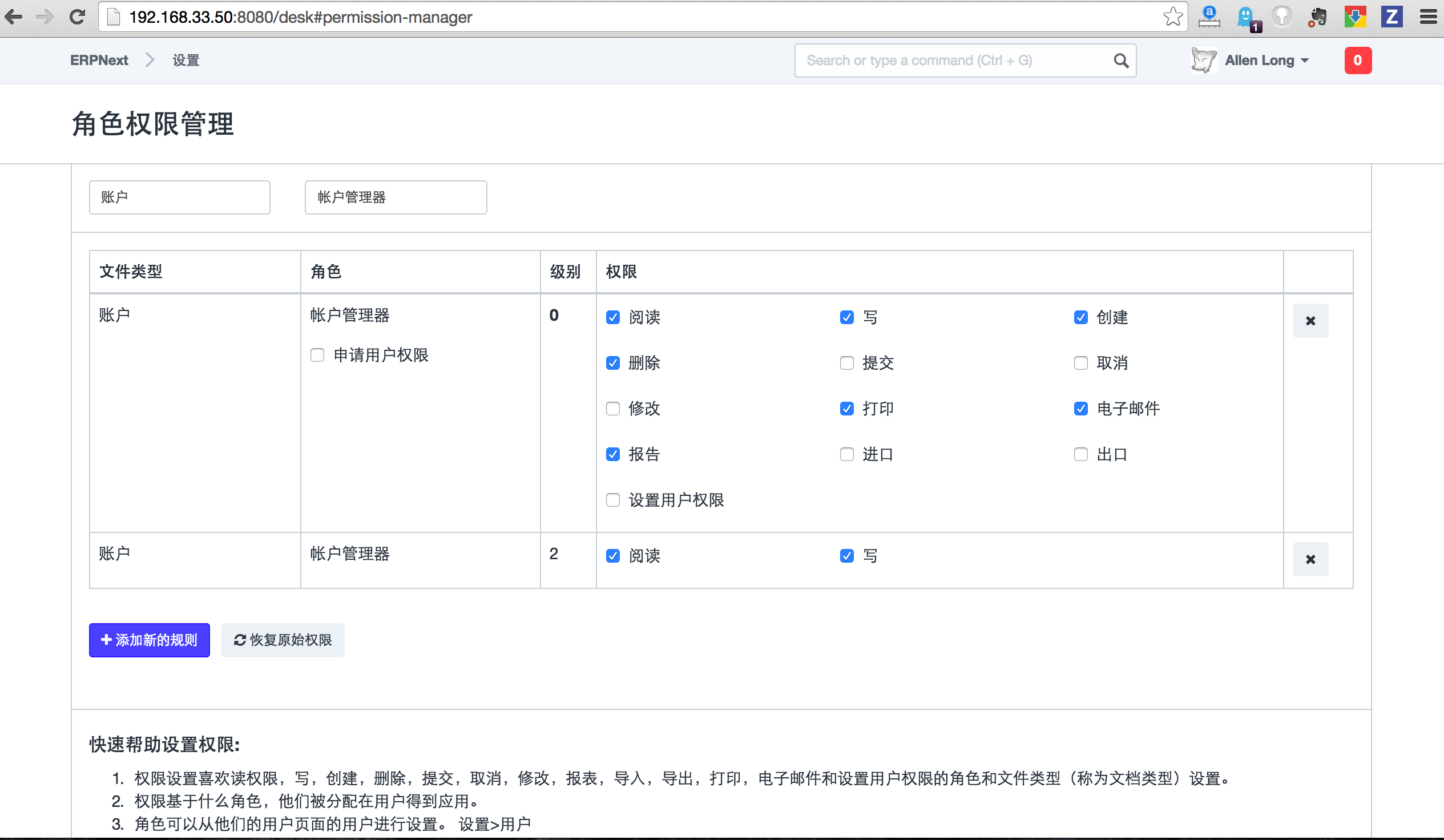This screenshot has height=840, width=1444.
Task: Click the search magnifier icon
Action: (x=1120, y=60)
